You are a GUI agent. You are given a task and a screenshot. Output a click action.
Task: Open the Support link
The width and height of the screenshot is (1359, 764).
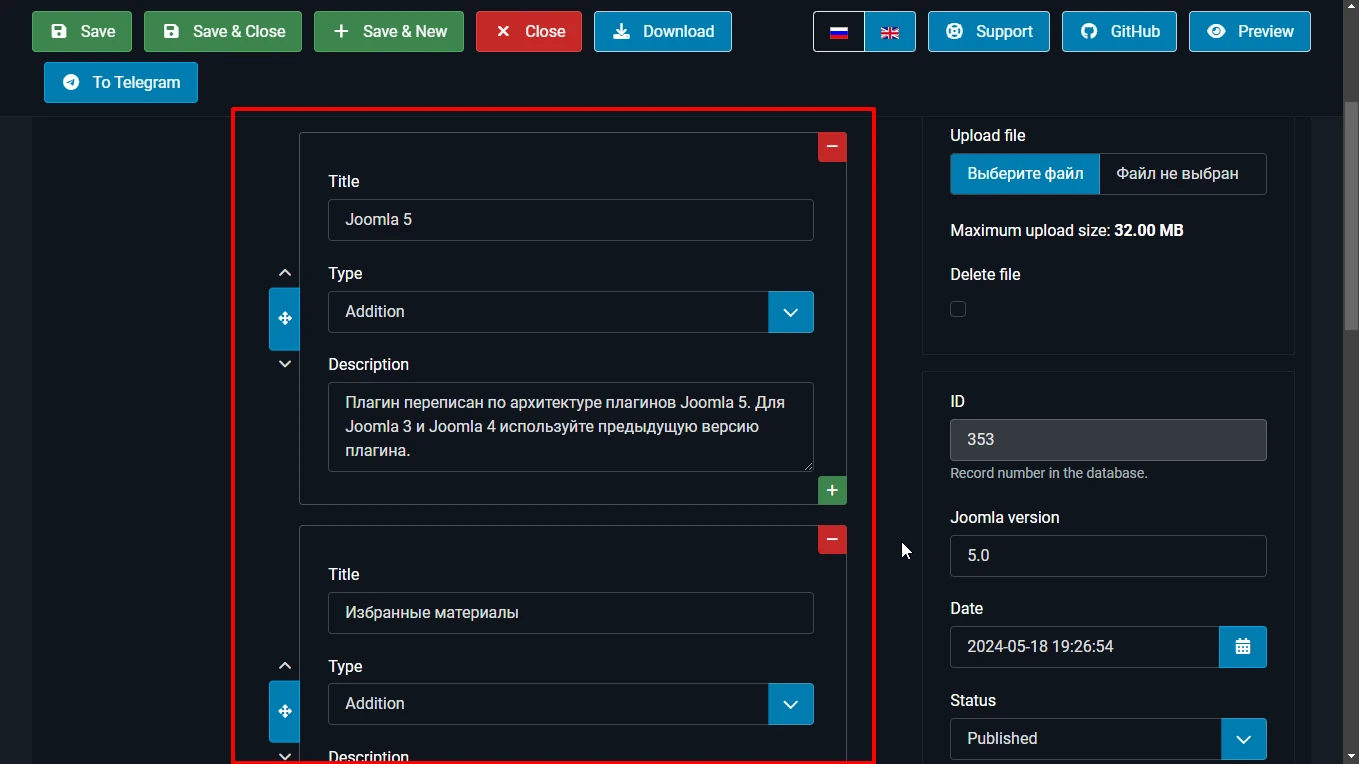pos(989,32)
